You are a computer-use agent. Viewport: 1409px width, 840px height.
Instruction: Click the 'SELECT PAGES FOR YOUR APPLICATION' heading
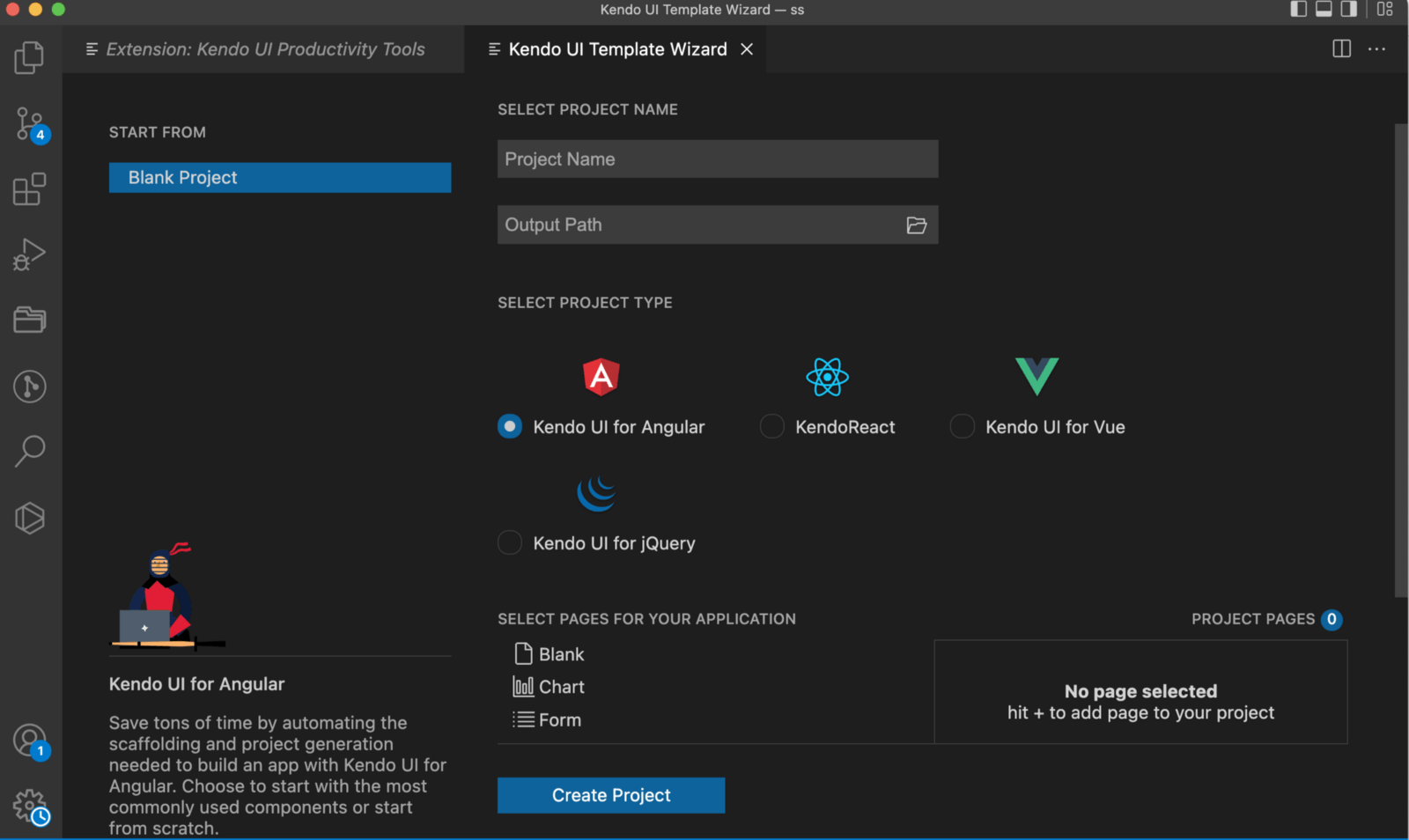[x=646, y=619]
